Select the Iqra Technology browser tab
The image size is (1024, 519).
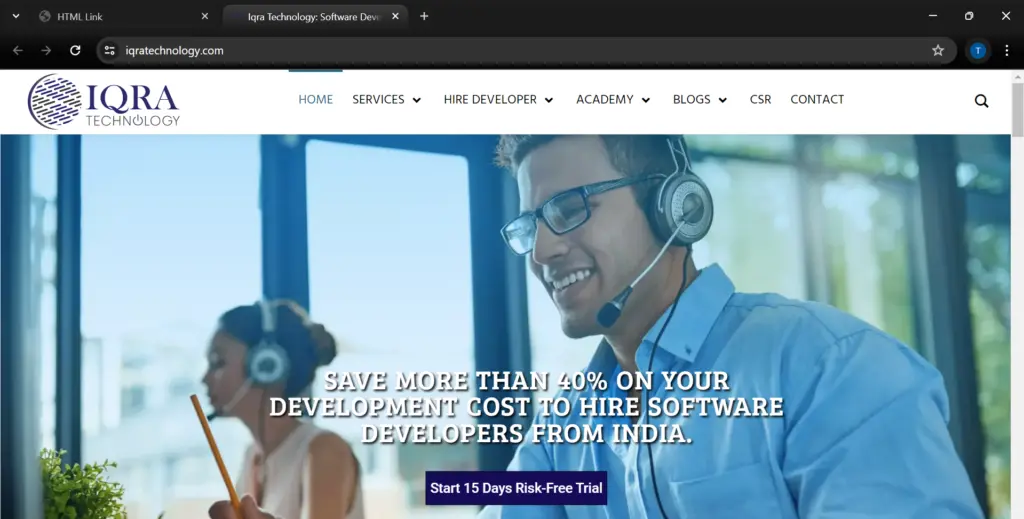pos(315,16)
